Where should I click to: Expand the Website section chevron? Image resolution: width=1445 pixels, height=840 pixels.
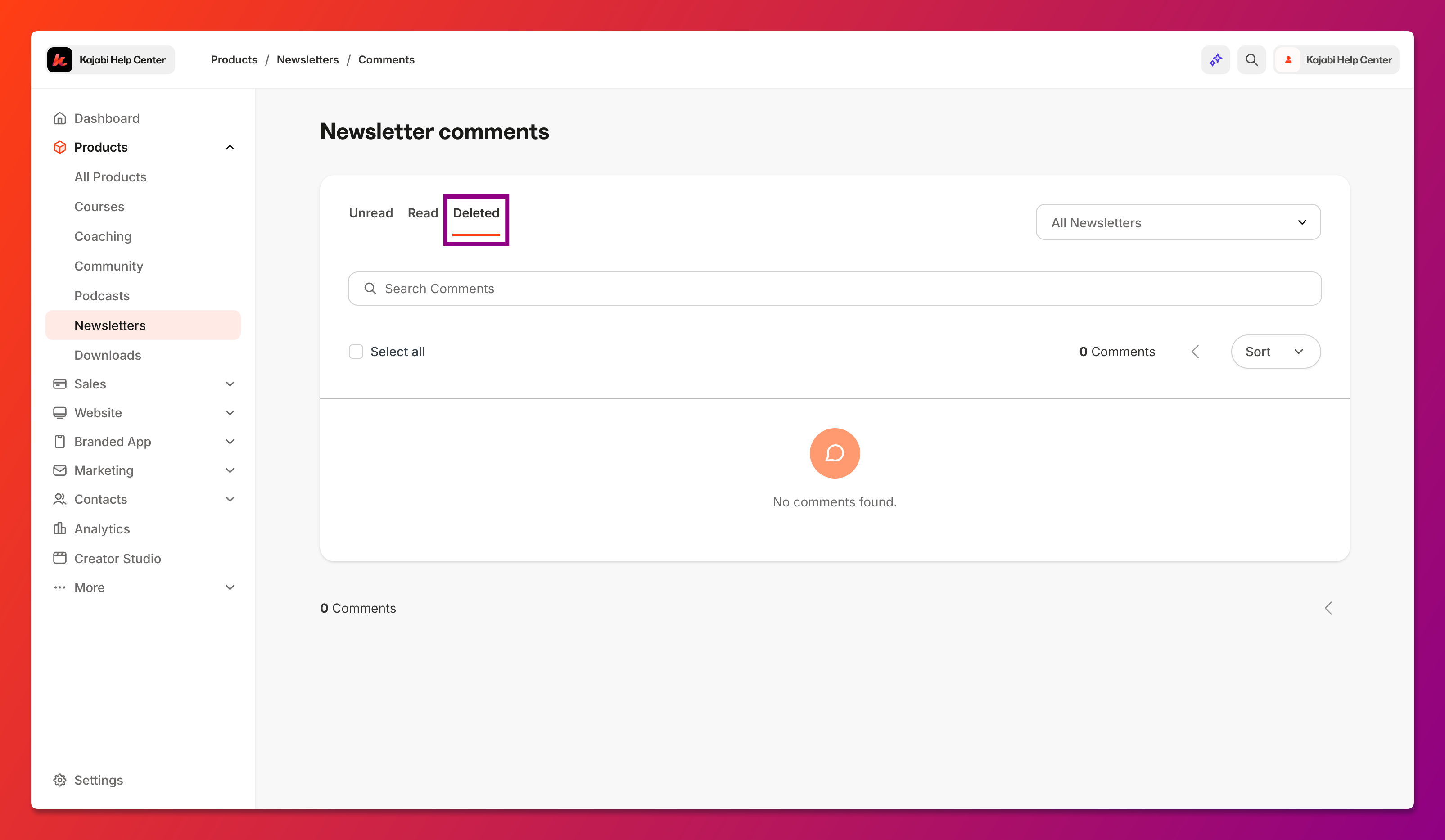coord(230,413)
